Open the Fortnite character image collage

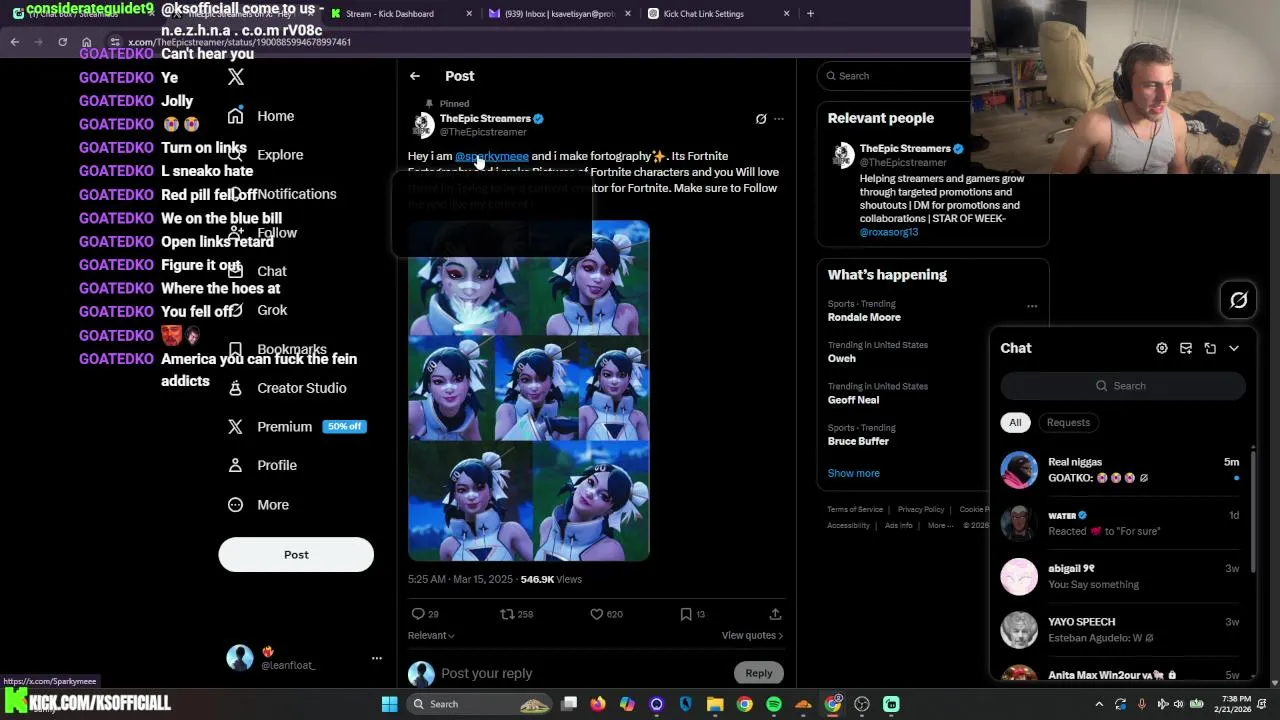click(529, 391)
